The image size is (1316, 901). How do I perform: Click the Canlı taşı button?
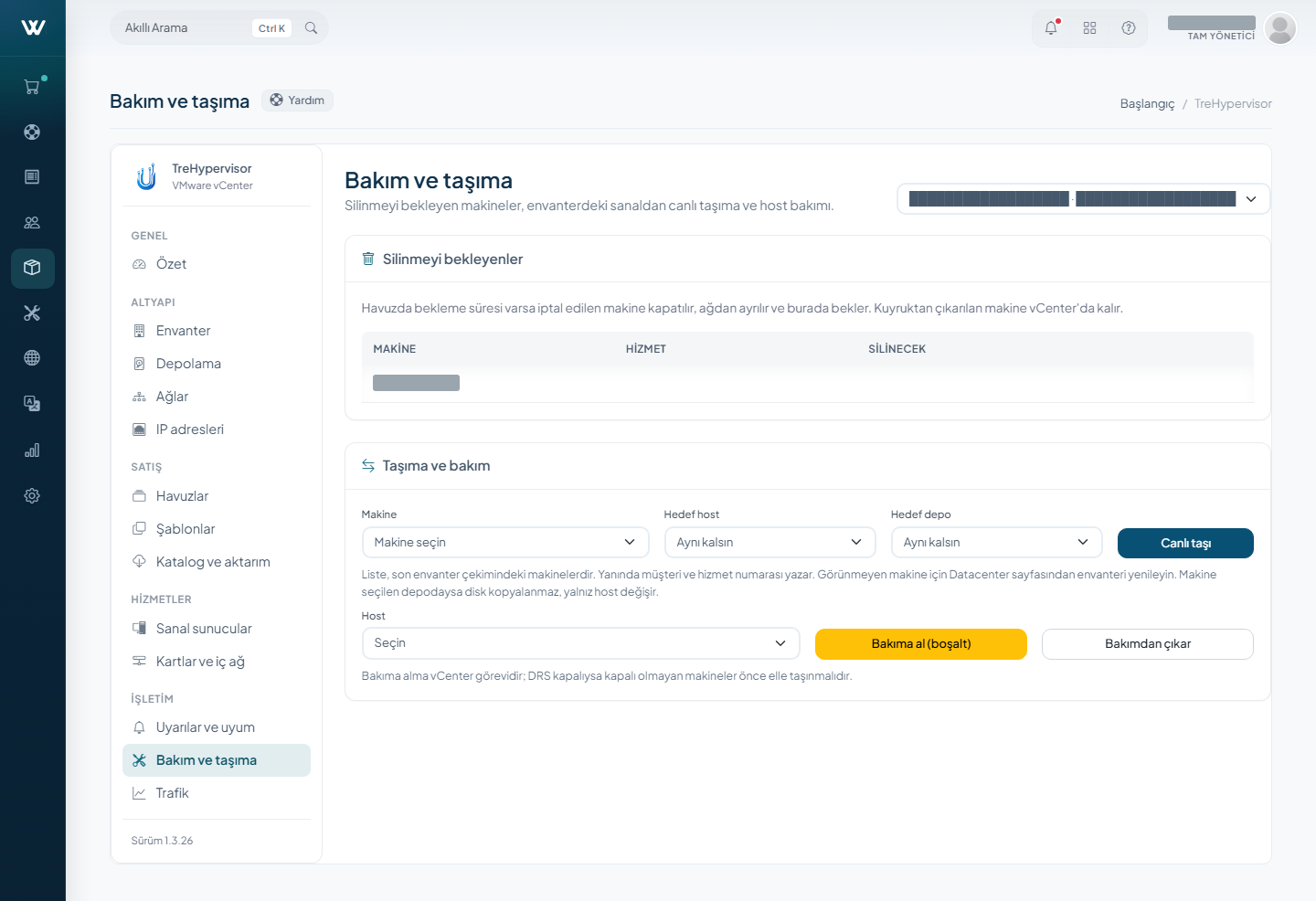click(1185, 543)
